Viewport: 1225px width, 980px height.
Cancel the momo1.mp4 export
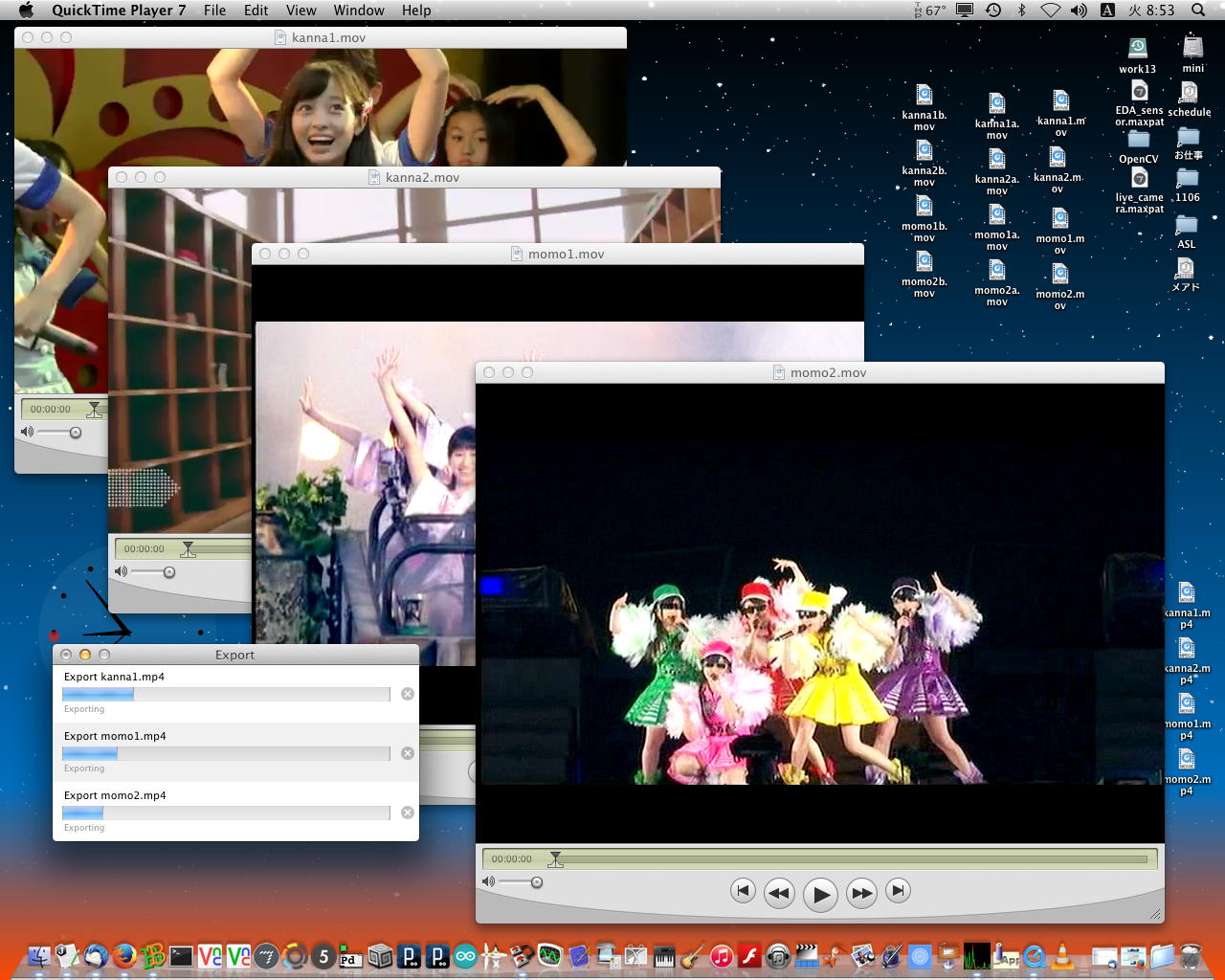(408, 753)
